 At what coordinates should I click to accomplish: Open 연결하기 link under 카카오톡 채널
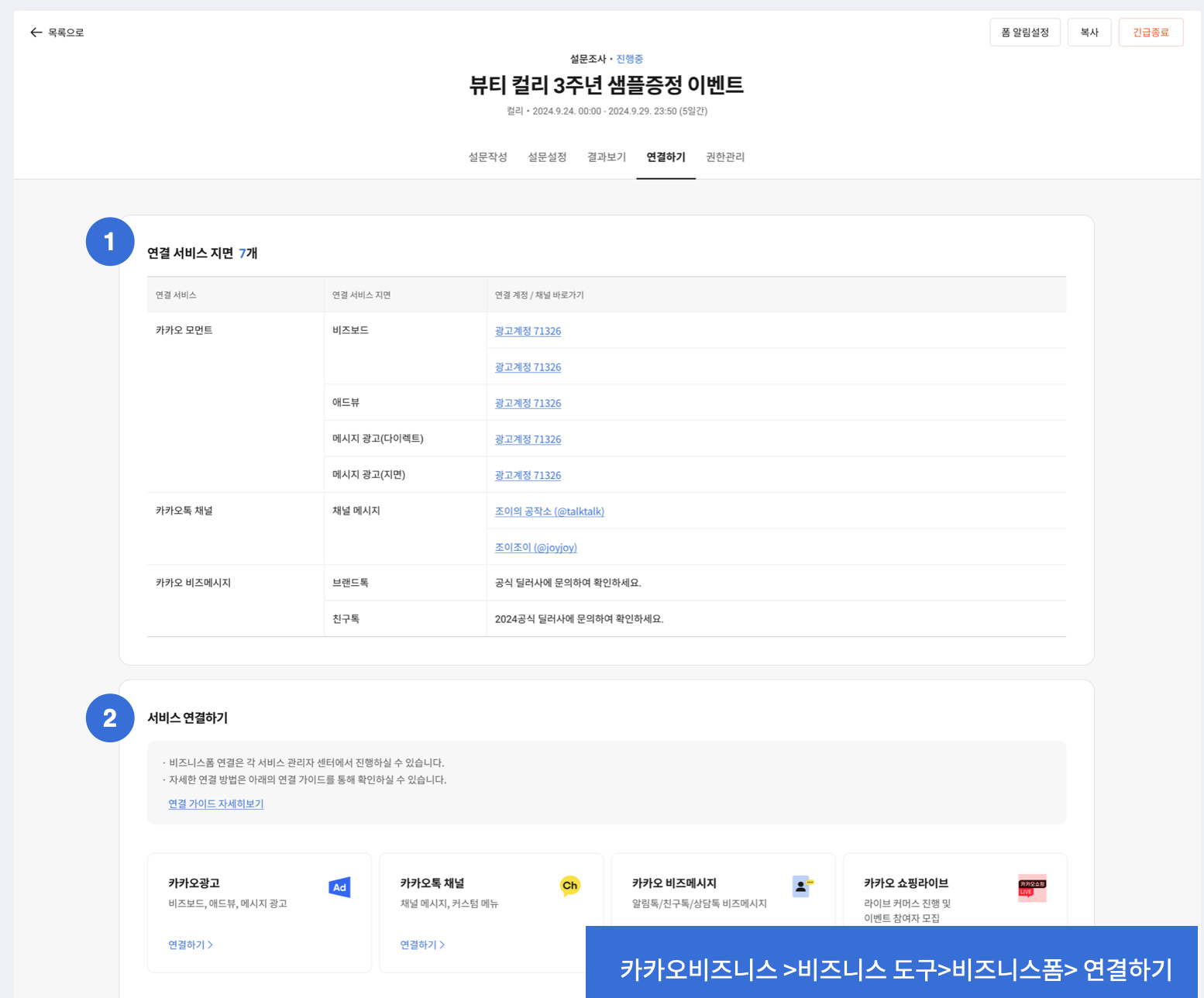click(422, 945)
